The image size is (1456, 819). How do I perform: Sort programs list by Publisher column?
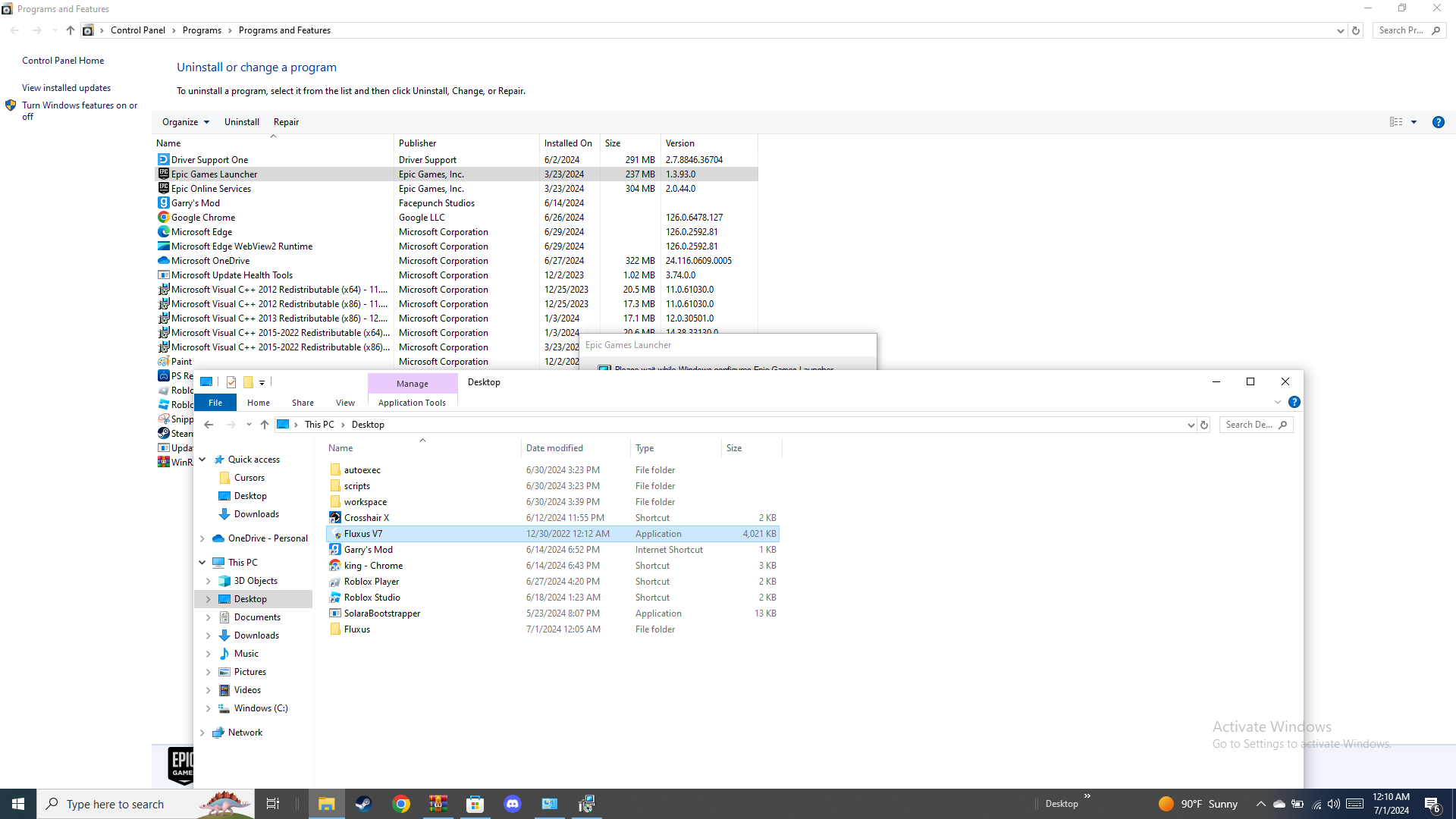(466, 143)
